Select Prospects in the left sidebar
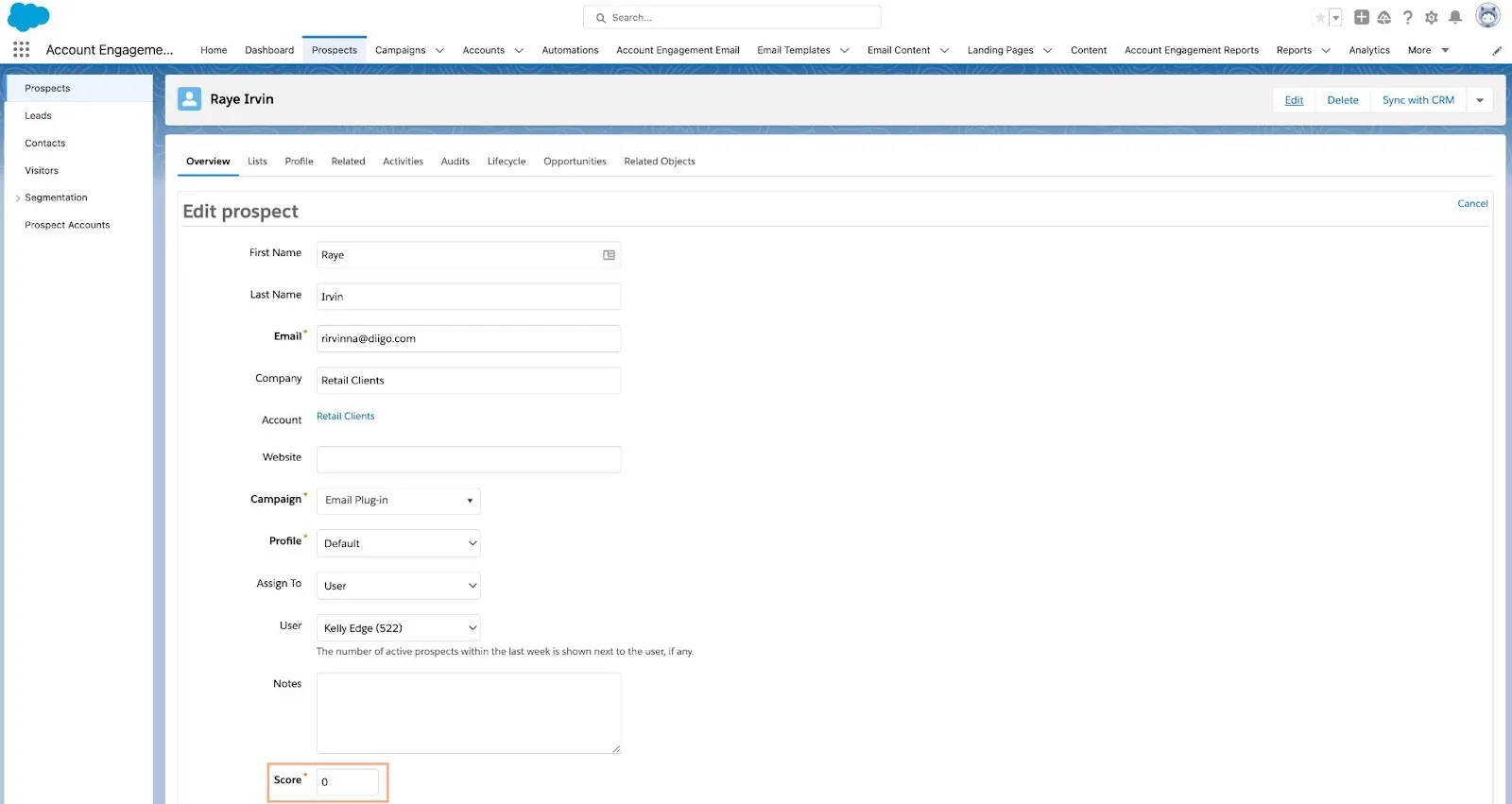Viewport: 1512px width, 804px height. point(78,88)
